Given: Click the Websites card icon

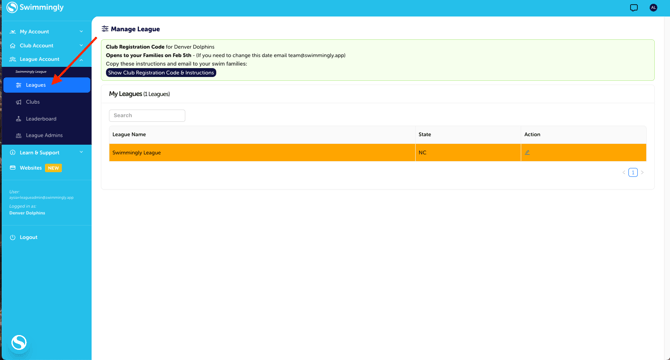Looking at the screenshot, I should pyautogui.click(x=12, y=168).
